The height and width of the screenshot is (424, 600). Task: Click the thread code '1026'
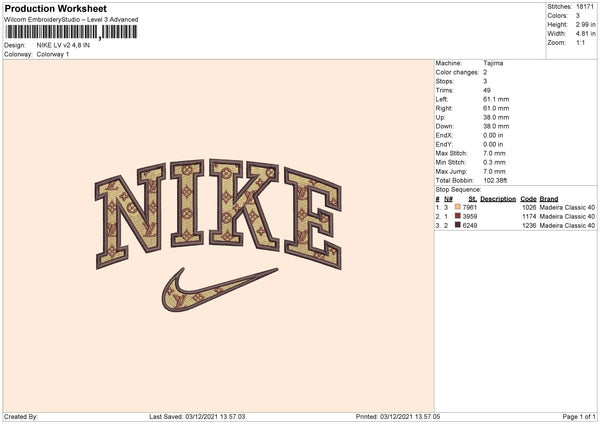coord(529,207)
